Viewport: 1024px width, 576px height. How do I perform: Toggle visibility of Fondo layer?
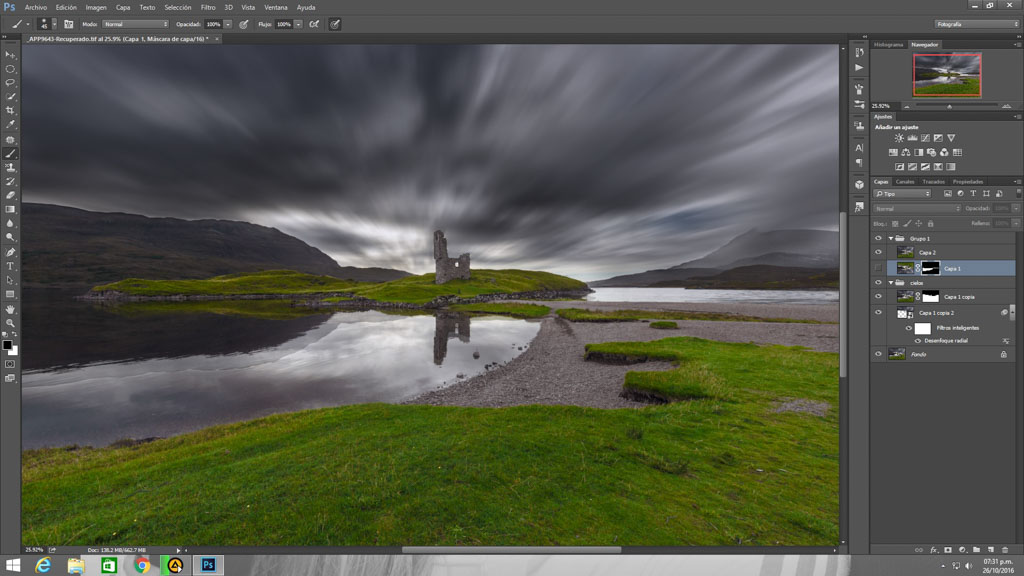coord(878,354)
